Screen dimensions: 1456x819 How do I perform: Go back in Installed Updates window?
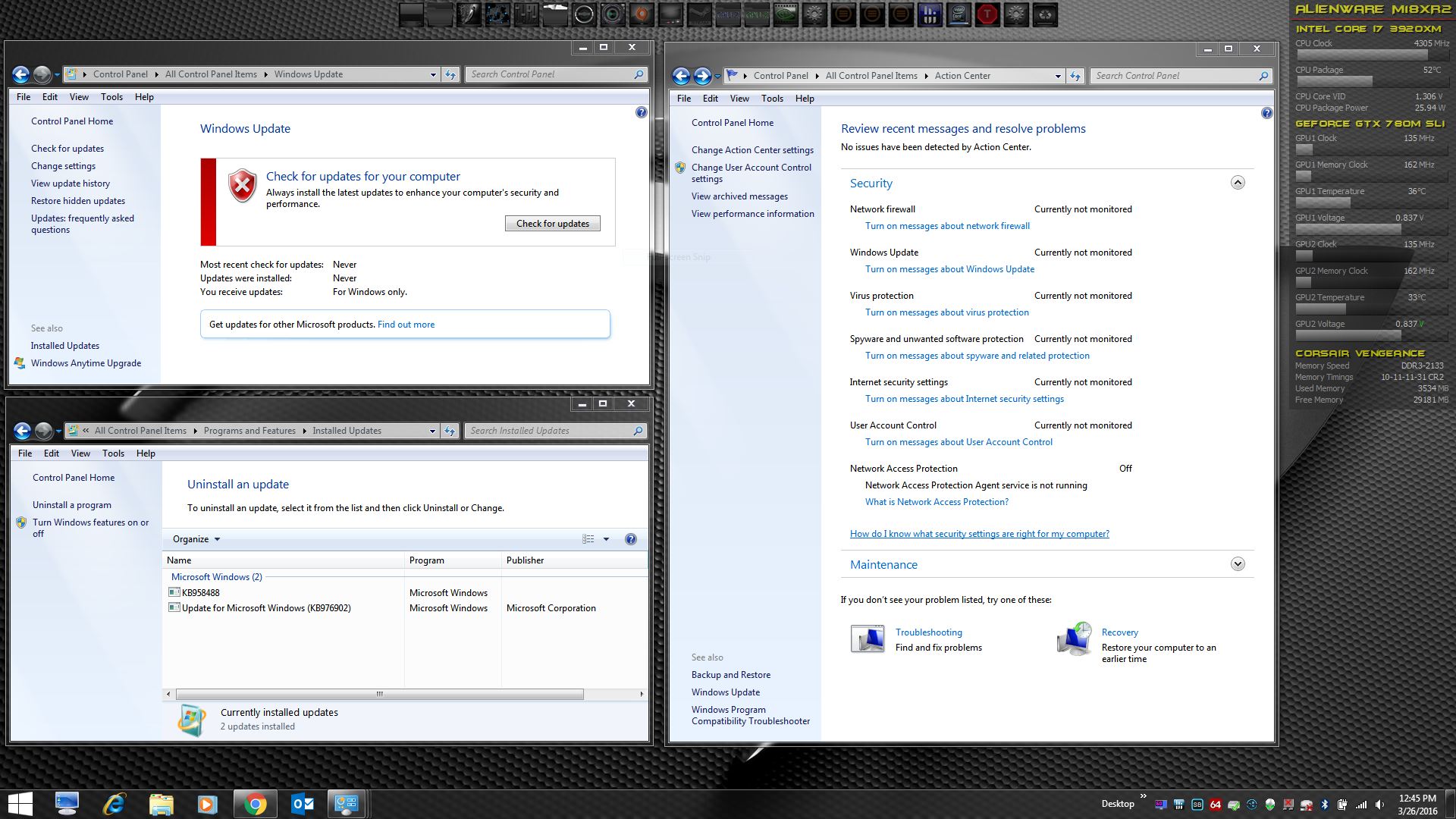[22, 431]
